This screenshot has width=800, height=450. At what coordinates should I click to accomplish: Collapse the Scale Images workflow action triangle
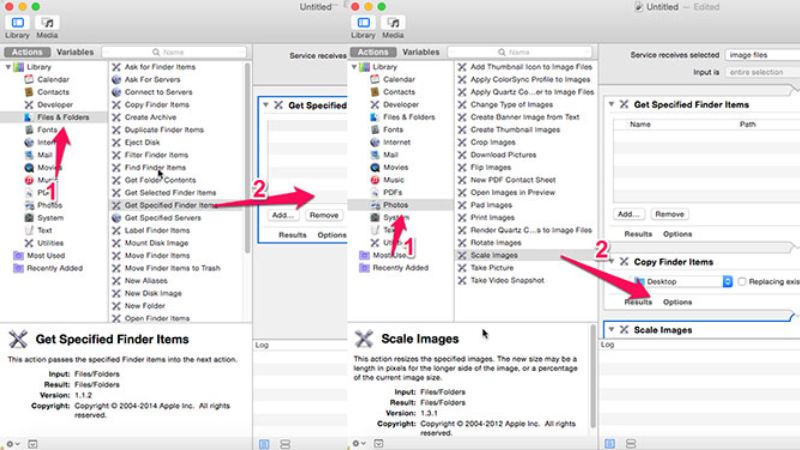point(611,330)
